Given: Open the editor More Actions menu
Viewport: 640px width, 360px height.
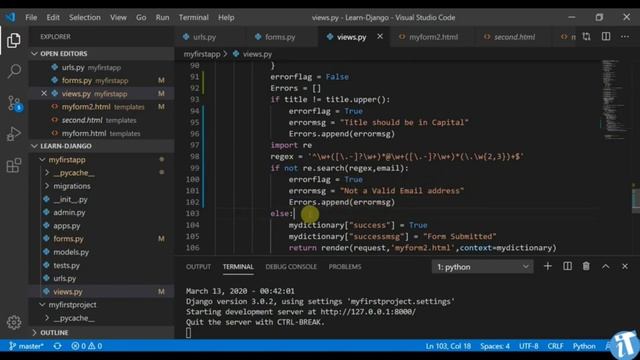Looking at the screenshot, I should pyautogui.click(x=625, y=37).
